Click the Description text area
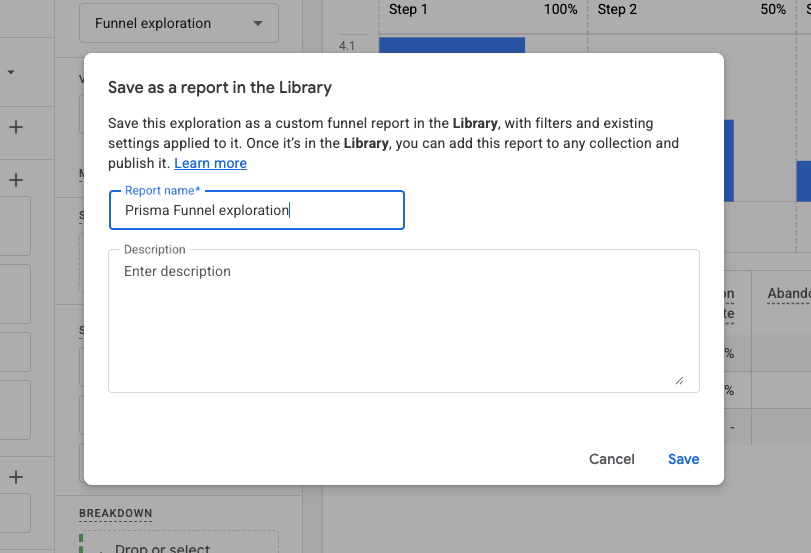Viewport: 811px width, 553px height. (403, 321)
